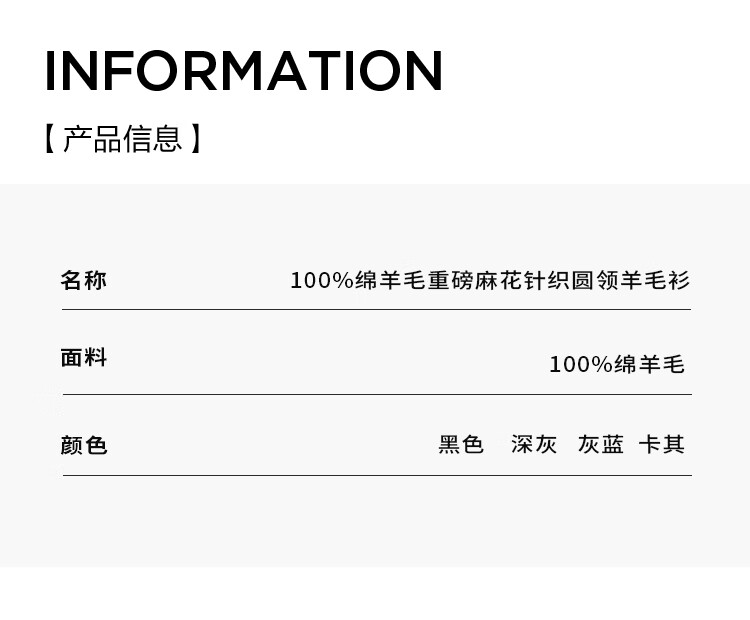Viewport: 750px width, 620px height.
Task: Choose the 灰蓝 color option
Action: 601,444
